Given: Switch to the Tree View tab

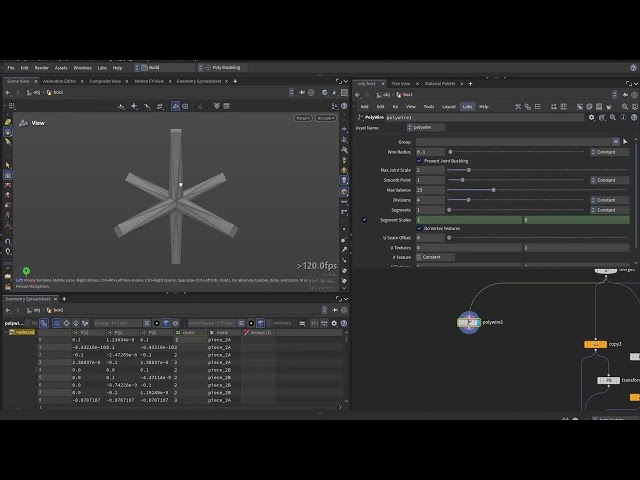Looking at the screenshot, I should coord(401,83).
